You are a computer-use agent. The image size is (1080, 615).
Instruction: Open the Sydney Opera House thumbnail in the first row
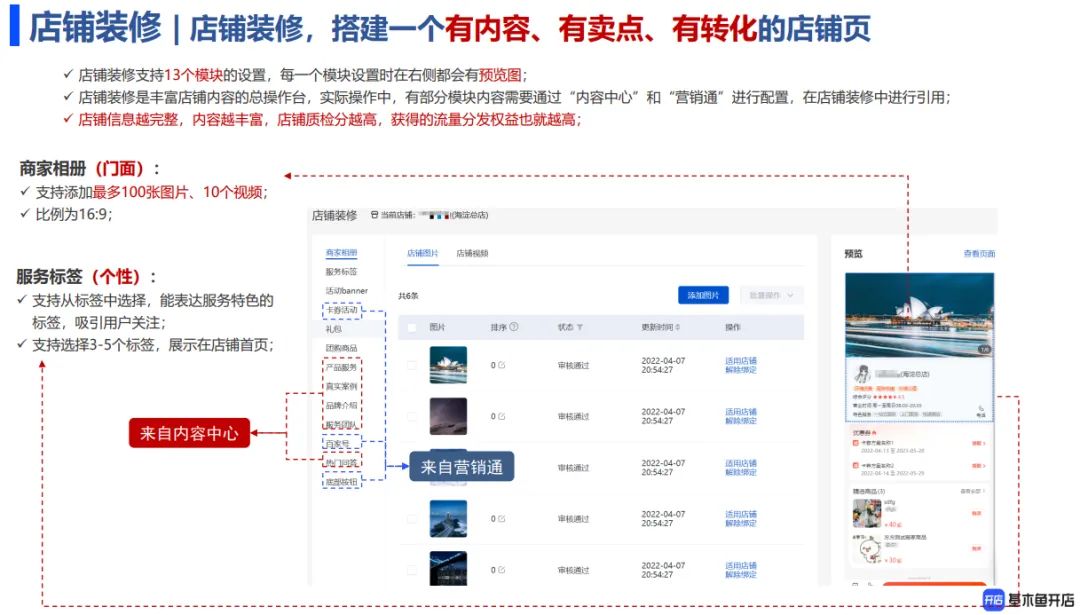(x=448, y=365)
